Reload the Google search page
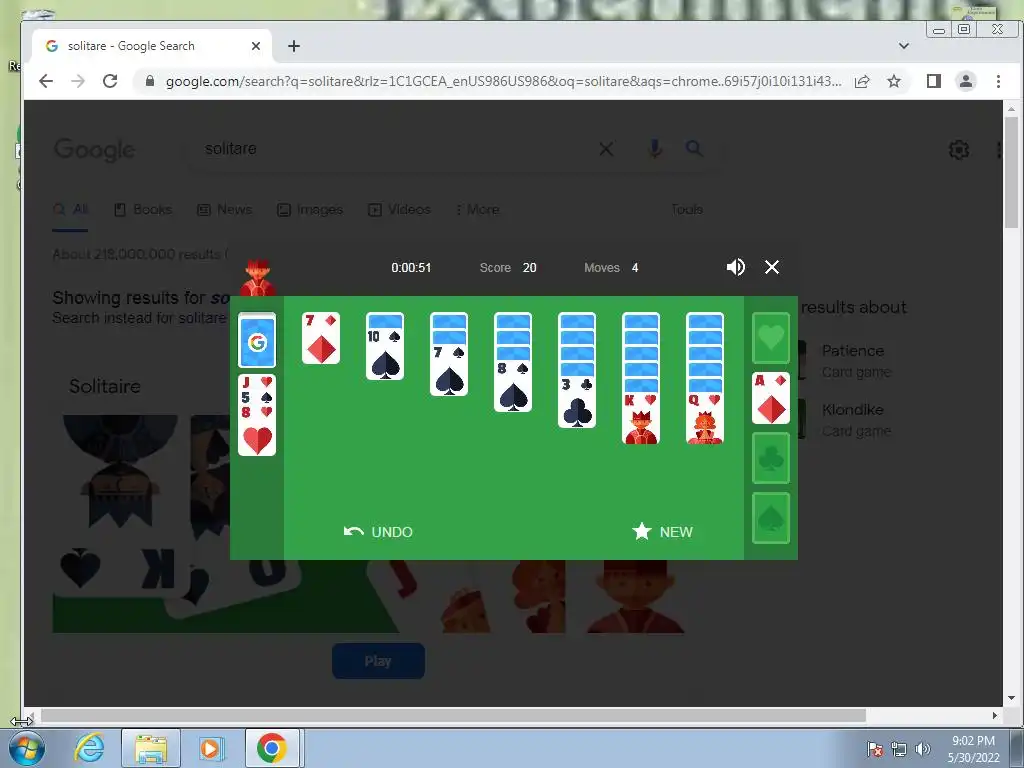 (x=110, y=81)
